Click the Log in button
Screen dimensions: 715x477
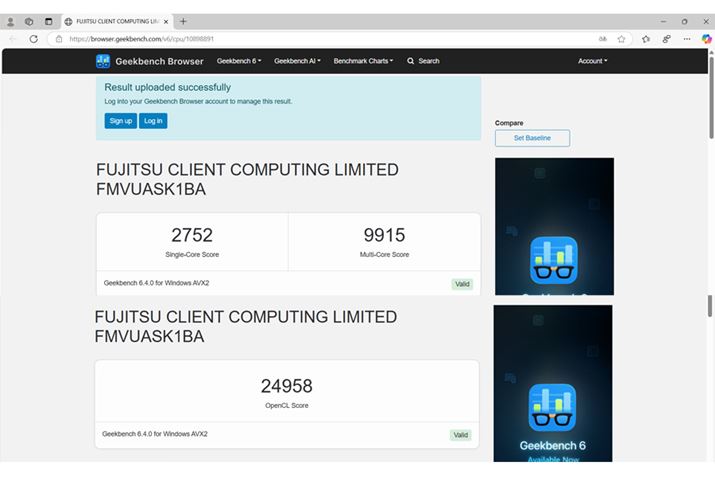(x=153, y=121)
